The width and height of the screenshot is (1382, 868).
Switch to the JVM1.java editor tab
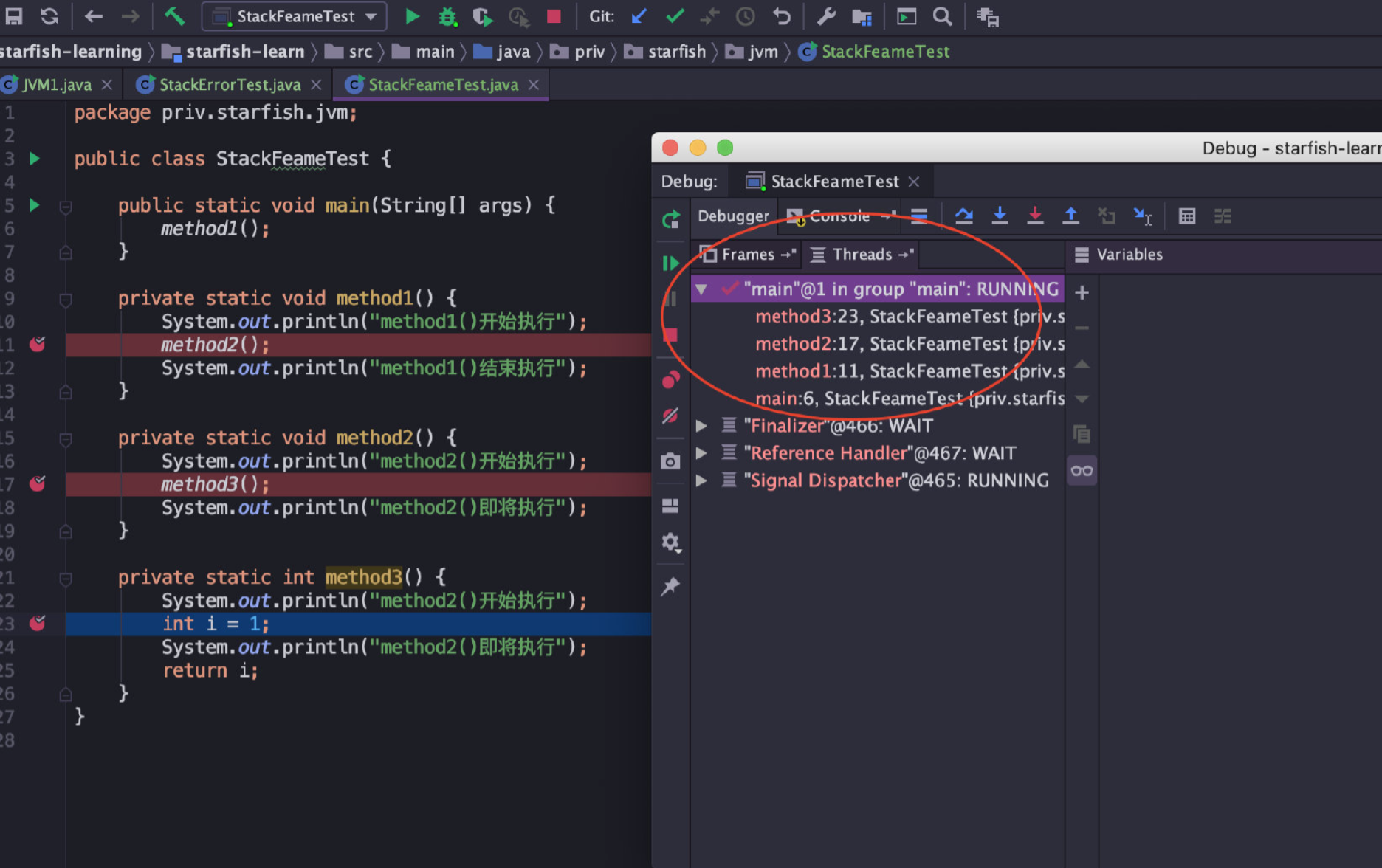(58, 85)
